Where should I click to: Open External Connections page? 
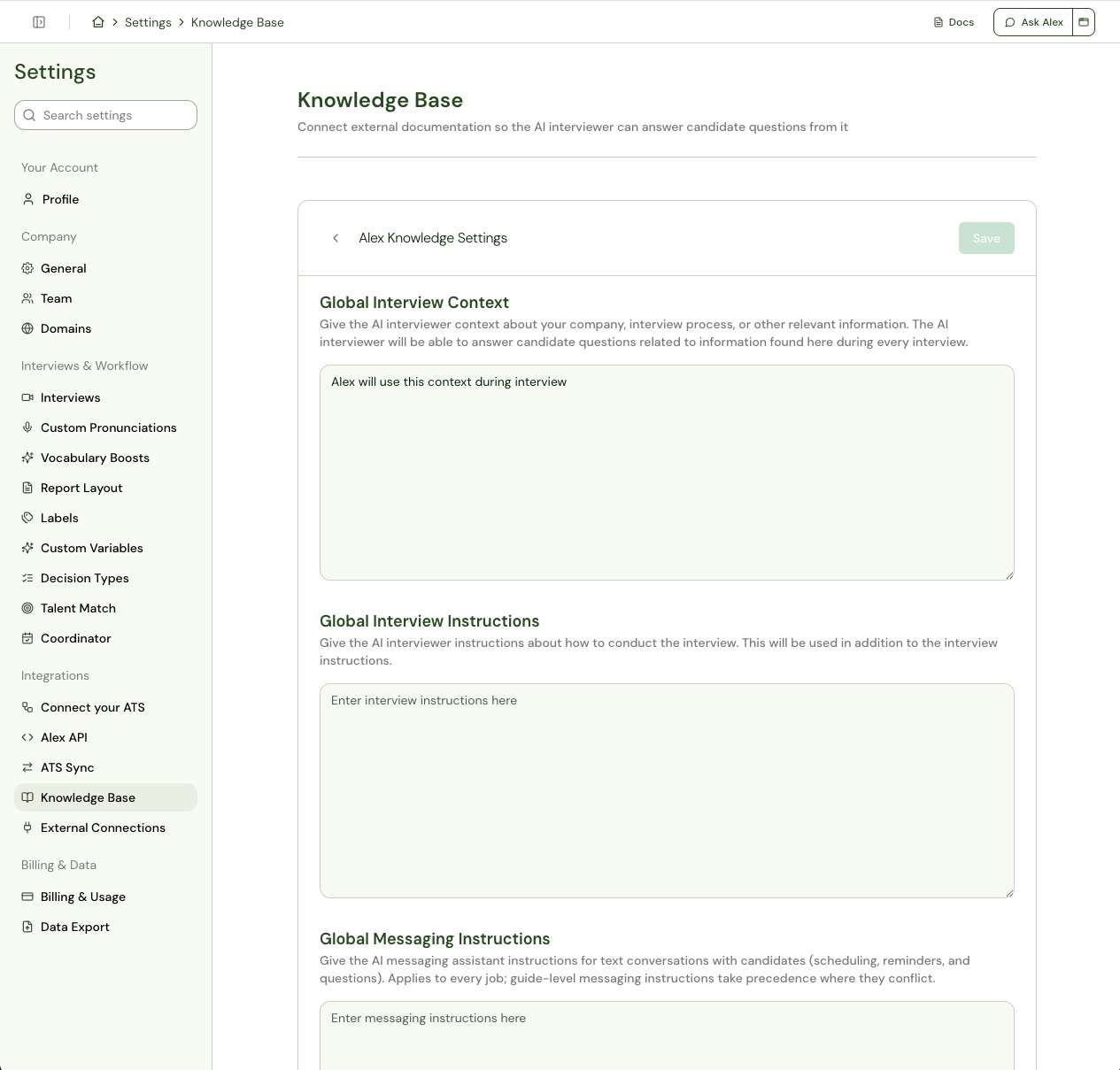105,828
